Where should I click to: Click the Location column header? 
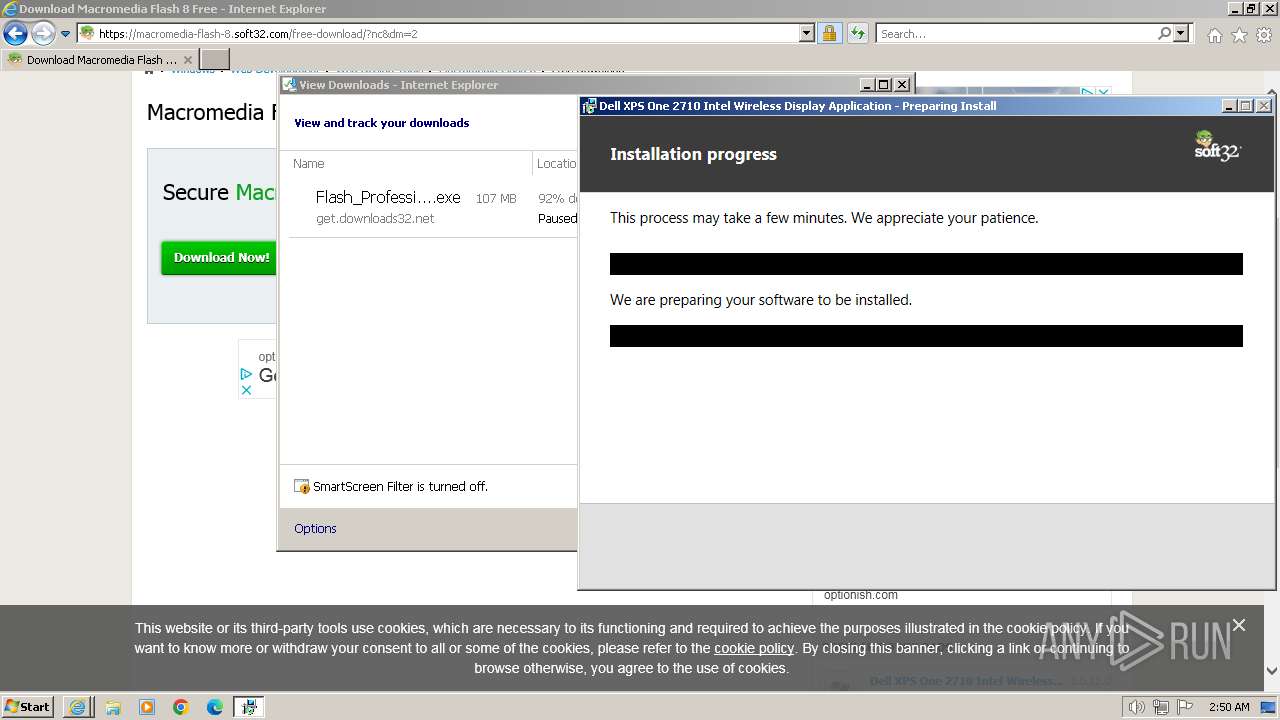point(556,163)
